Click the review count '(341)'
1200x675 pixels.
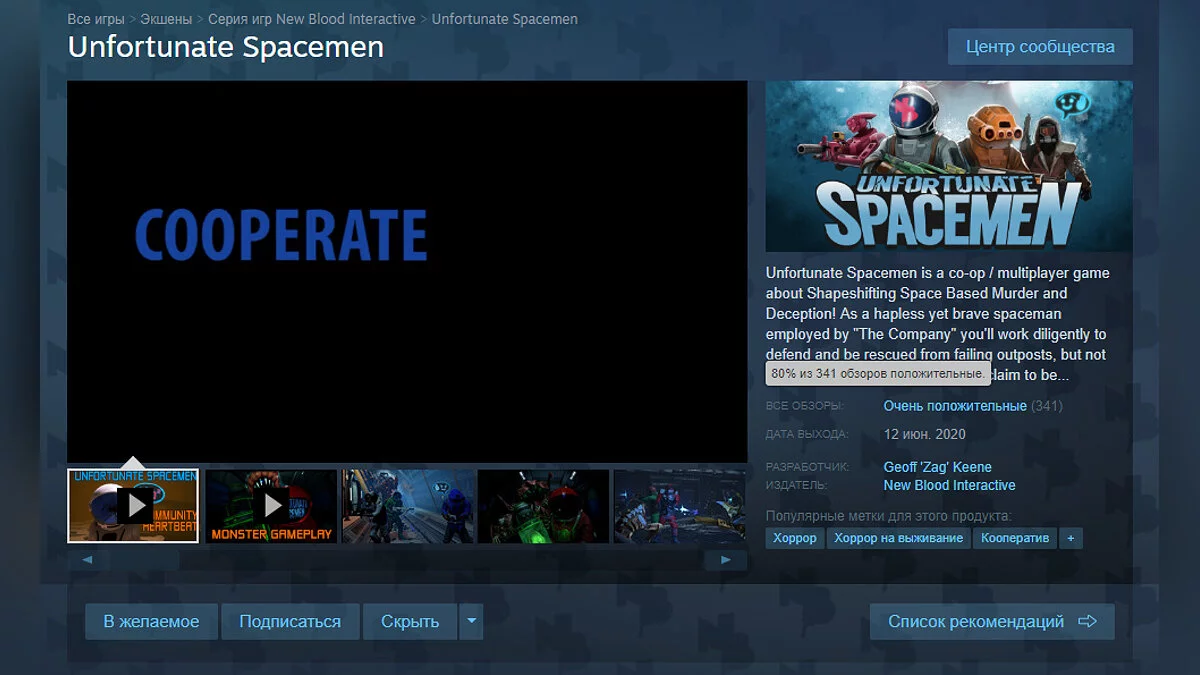(1047, 406)
